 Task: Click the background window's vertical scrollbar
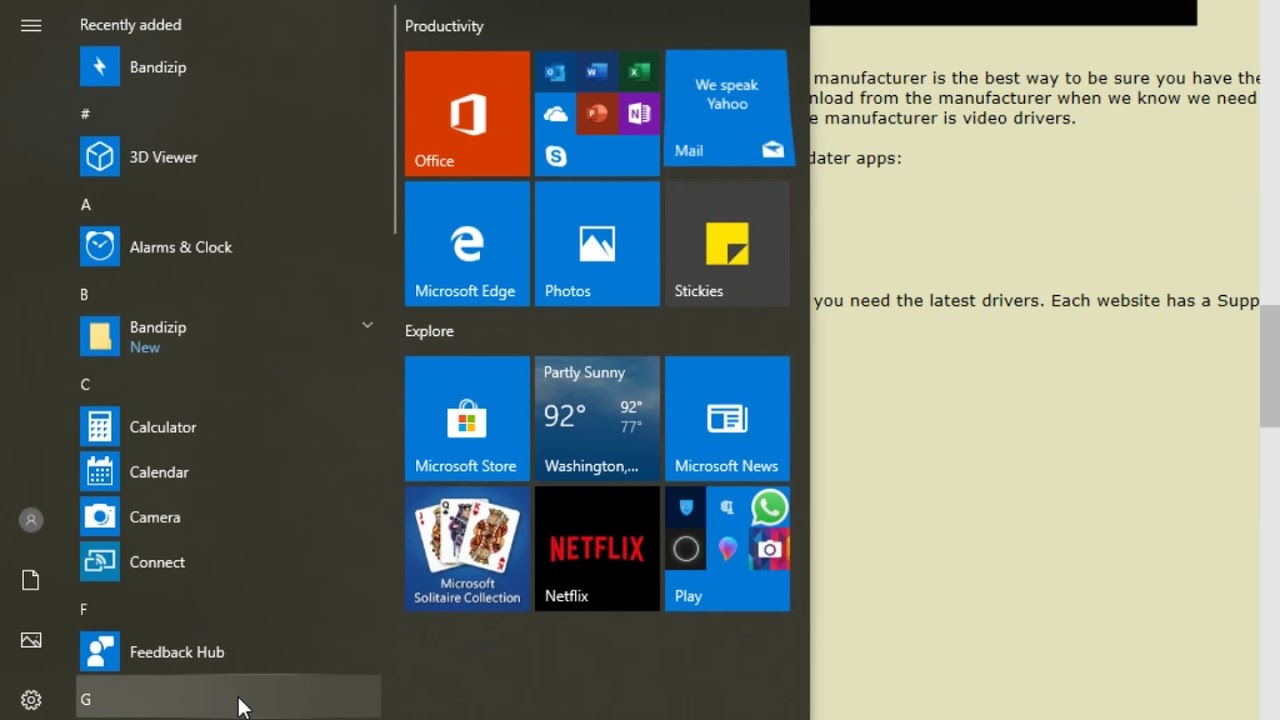point(1270,366)
